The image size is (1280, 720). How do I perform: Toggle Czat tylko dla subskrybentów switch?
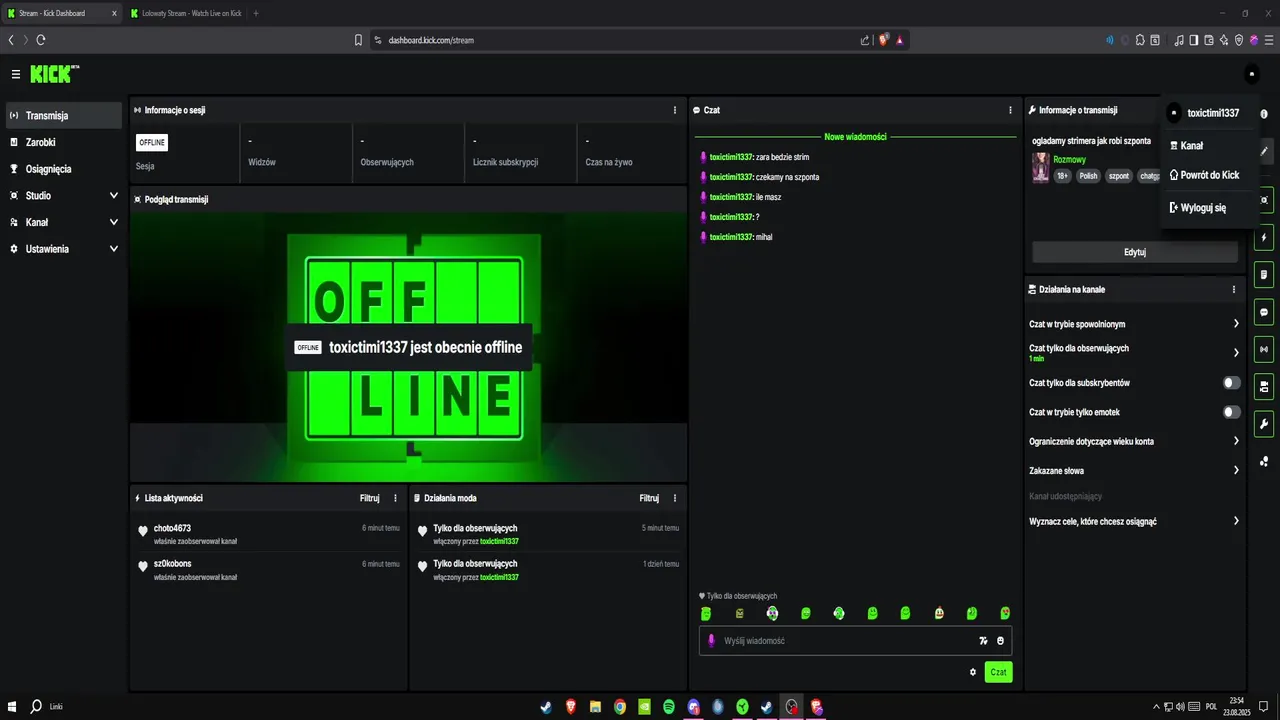pos(1232,383)
